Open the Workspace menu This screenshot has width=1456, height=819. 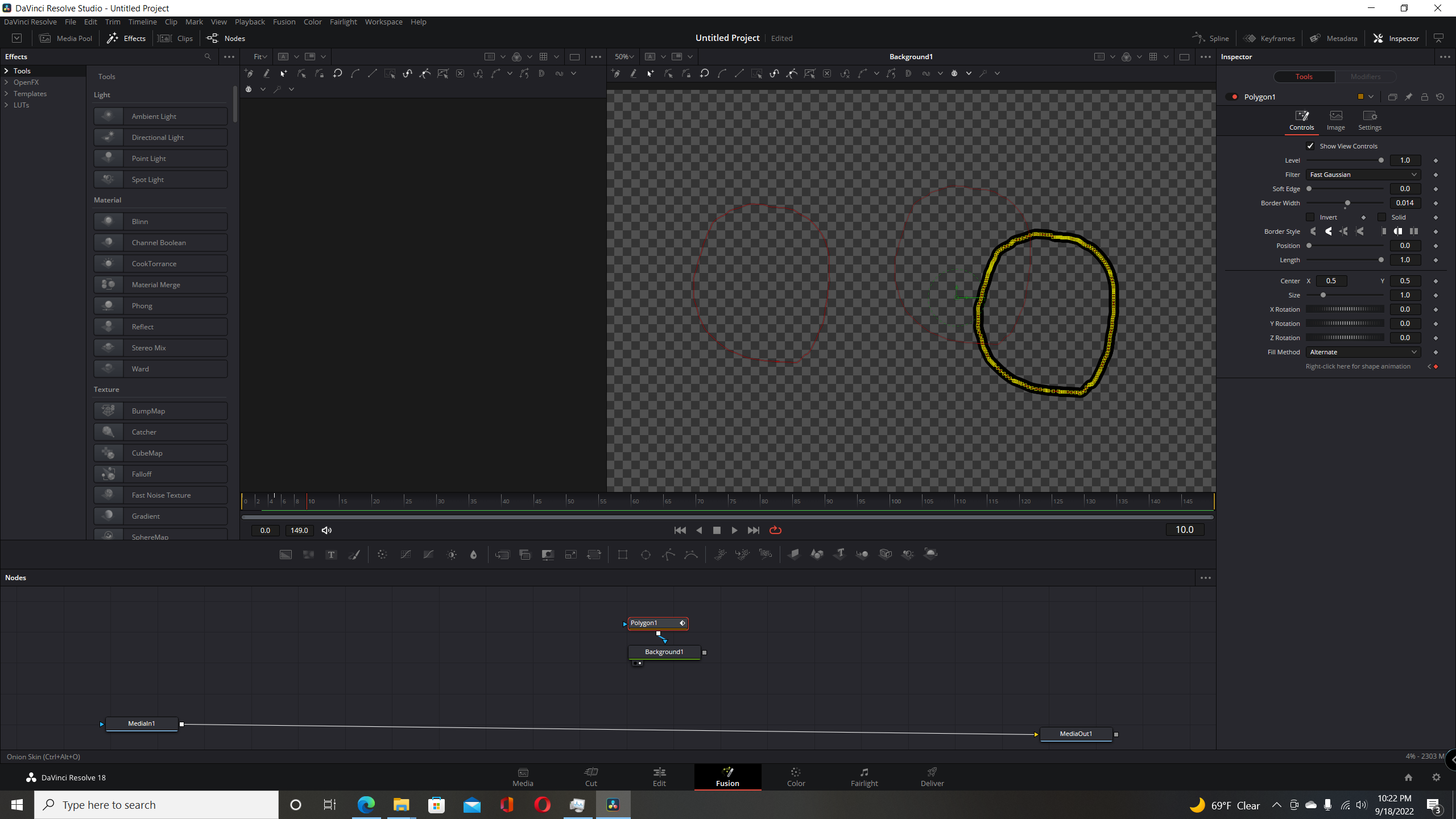tap(383, 22)
